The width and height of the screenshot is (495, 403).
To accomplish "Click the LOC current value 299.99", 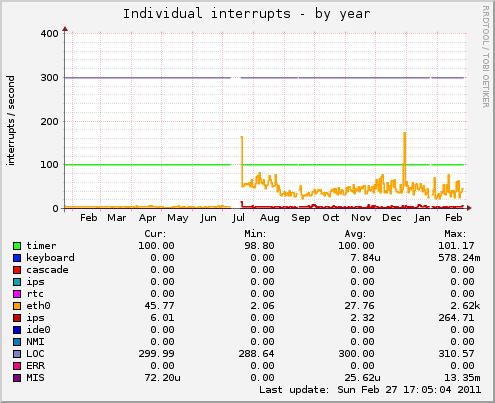I will click(156, 354).
